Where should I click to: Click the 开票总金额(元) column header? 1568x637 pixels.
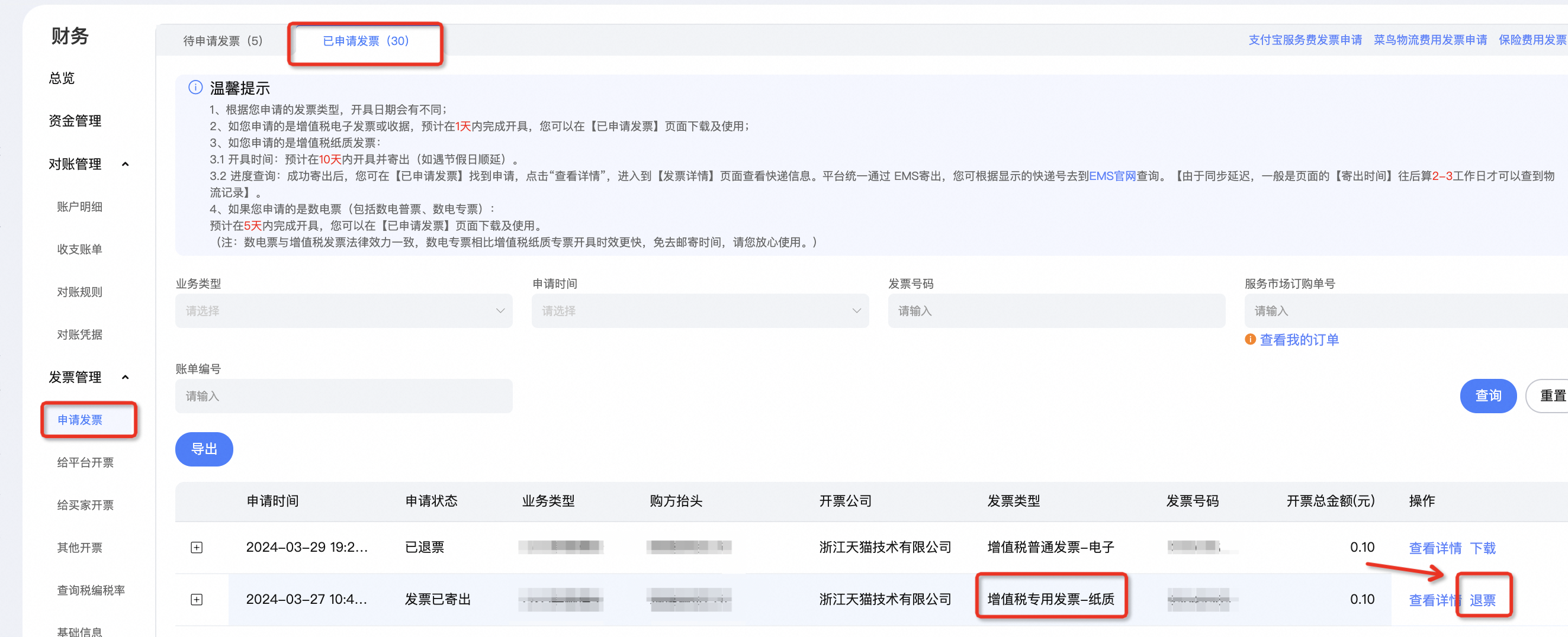click(x=1330, y=501)
